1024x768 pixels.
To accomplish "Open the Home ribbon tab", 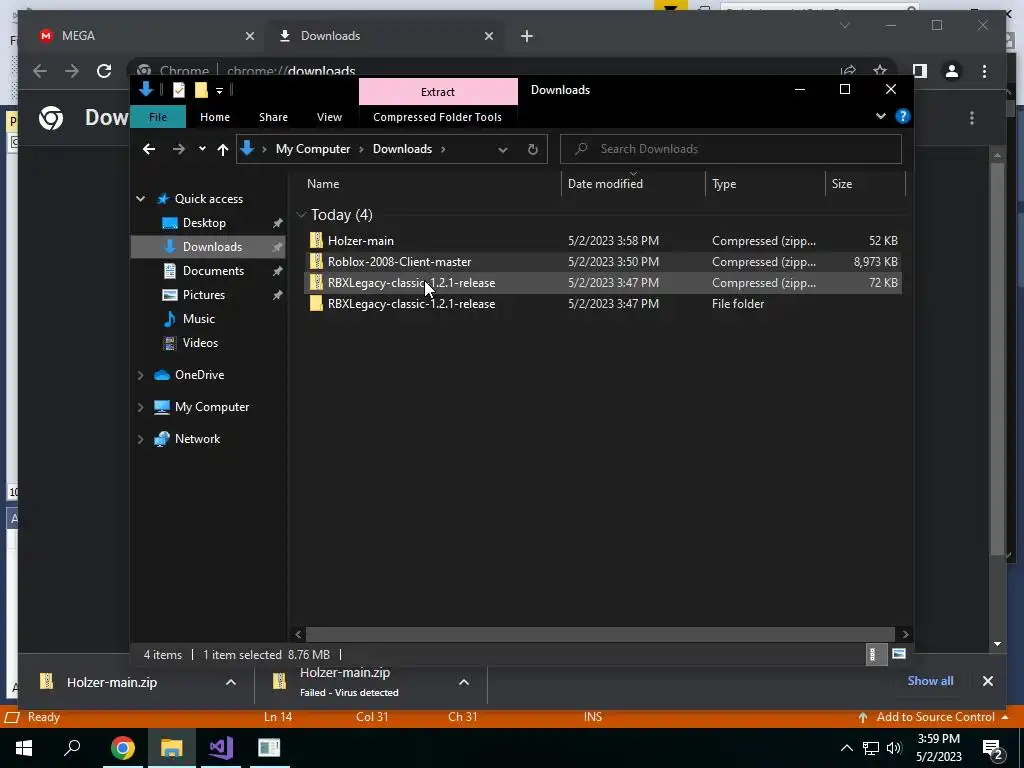I will 215,117.
